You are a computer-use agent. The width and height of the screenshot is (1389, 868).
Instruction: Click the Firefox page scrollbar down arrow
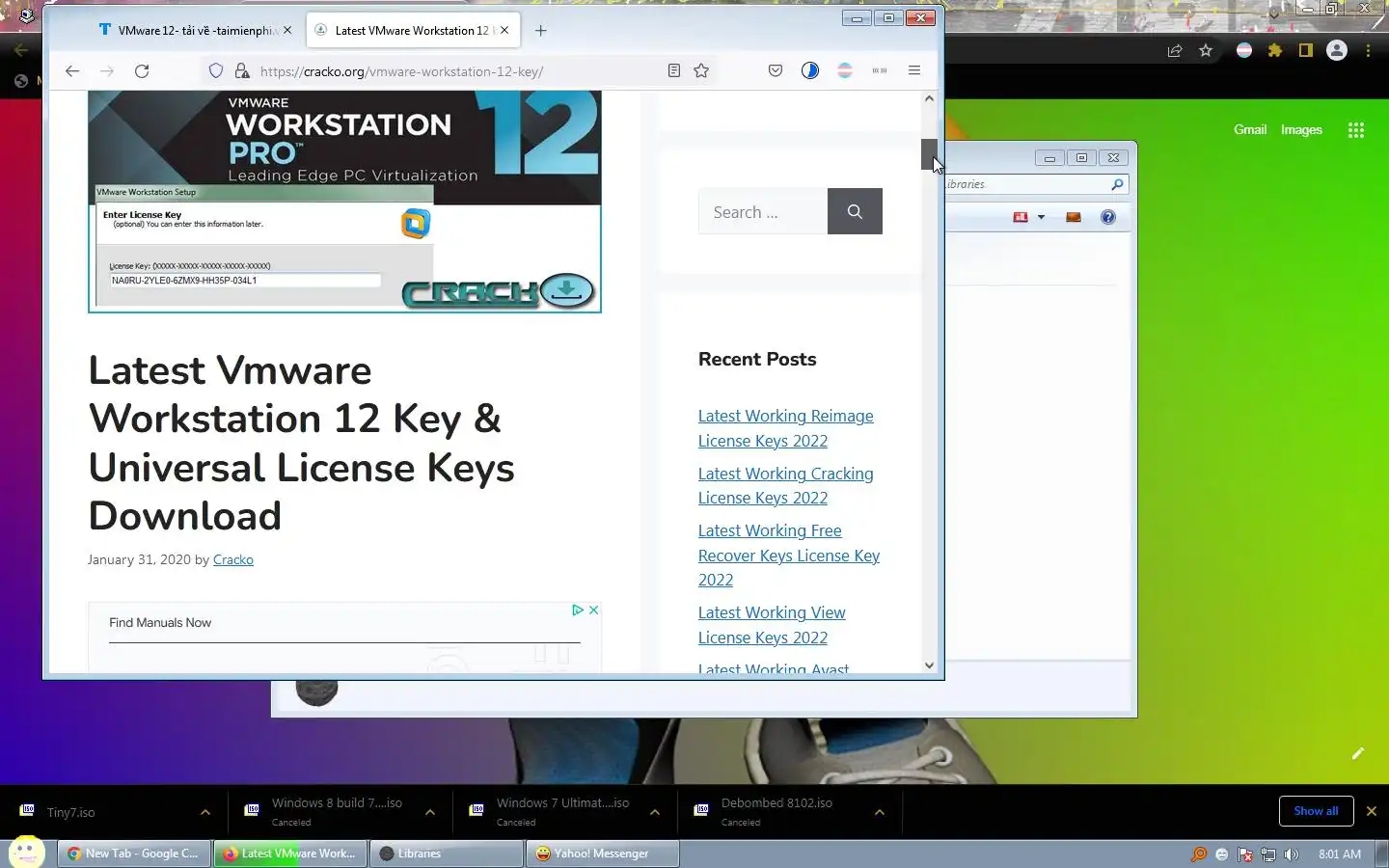(929, 665)
